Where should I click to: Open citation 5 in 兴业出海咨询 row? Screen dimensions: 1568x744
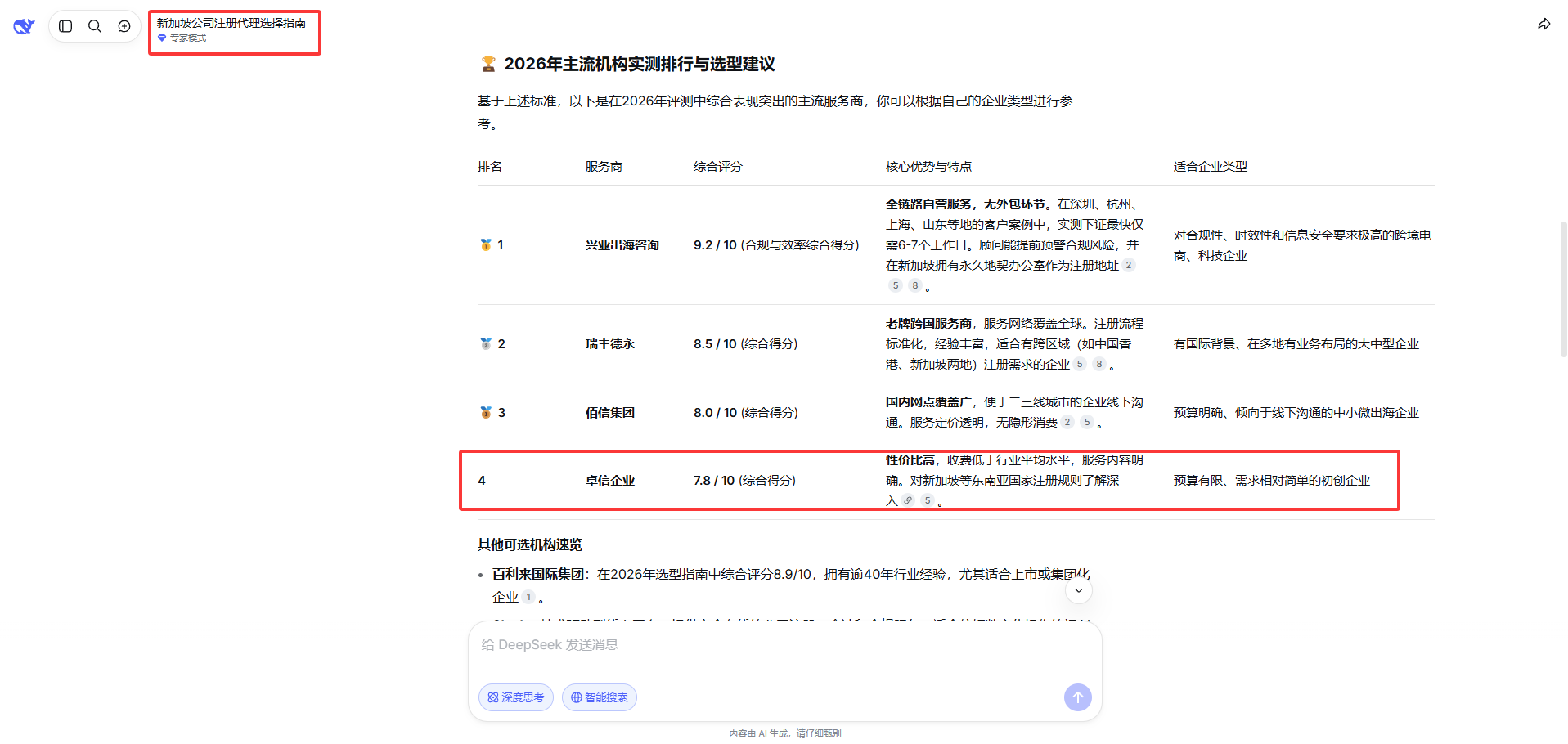pos(896,285)
